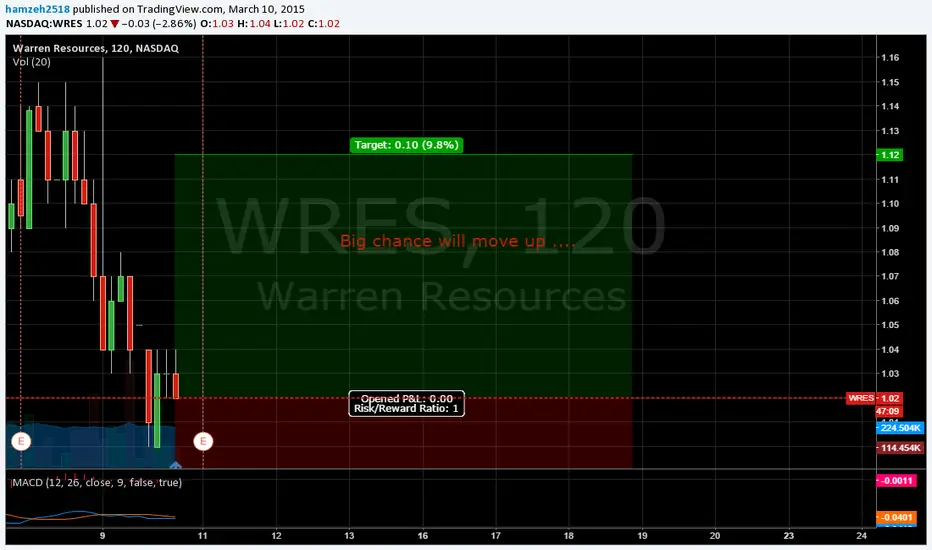Open the hamzeh2518 author profile link
The height and width of the screenshot is (550, 932).
37,9
